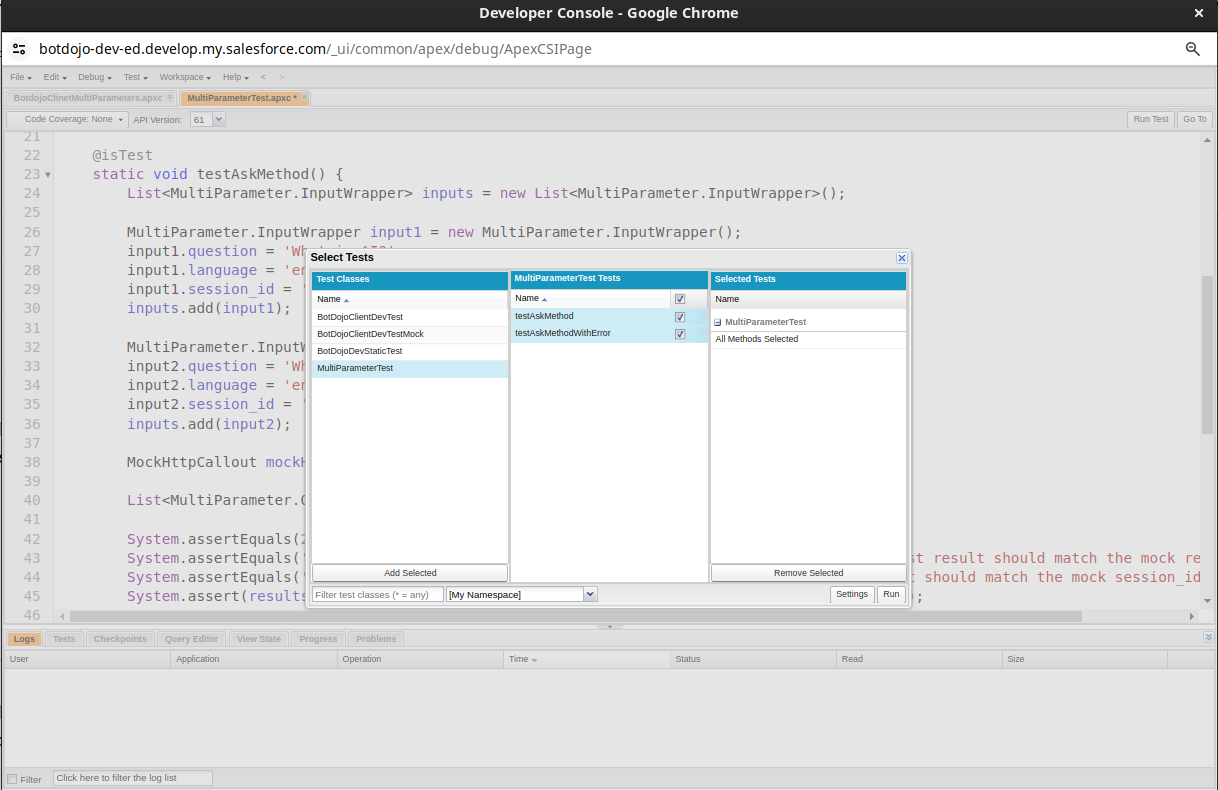Screen dimensions: 1218x790
Task: Click the Settings button in Select Tests
Action: pos(852,594)
